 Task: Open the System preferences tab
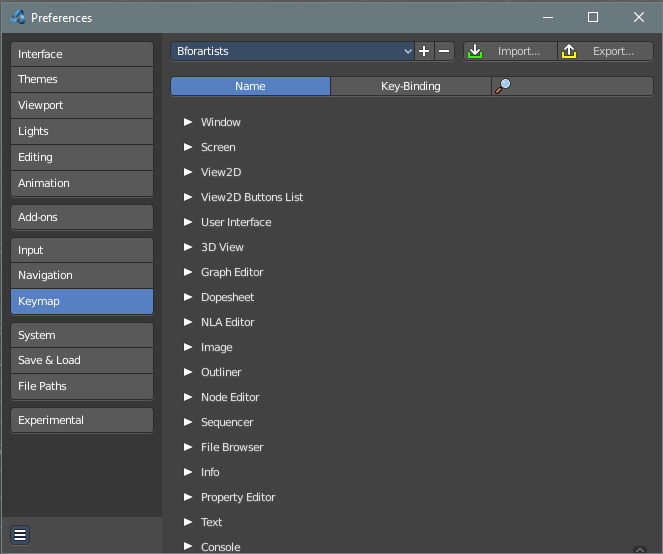(82, 335)
